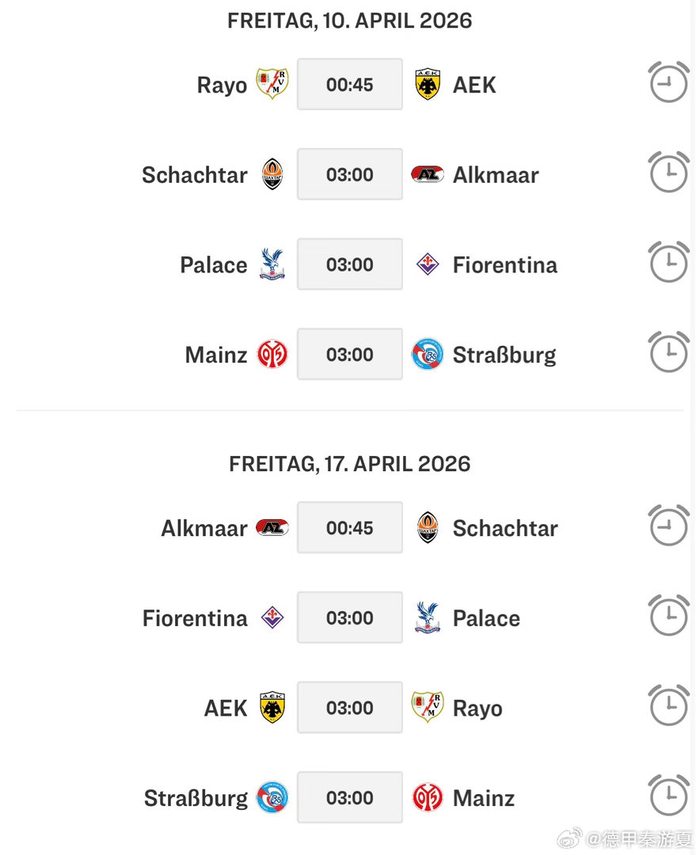Click the Rayo Vallecano crest in first match
700x855 pixels.
tap(272, 85)
